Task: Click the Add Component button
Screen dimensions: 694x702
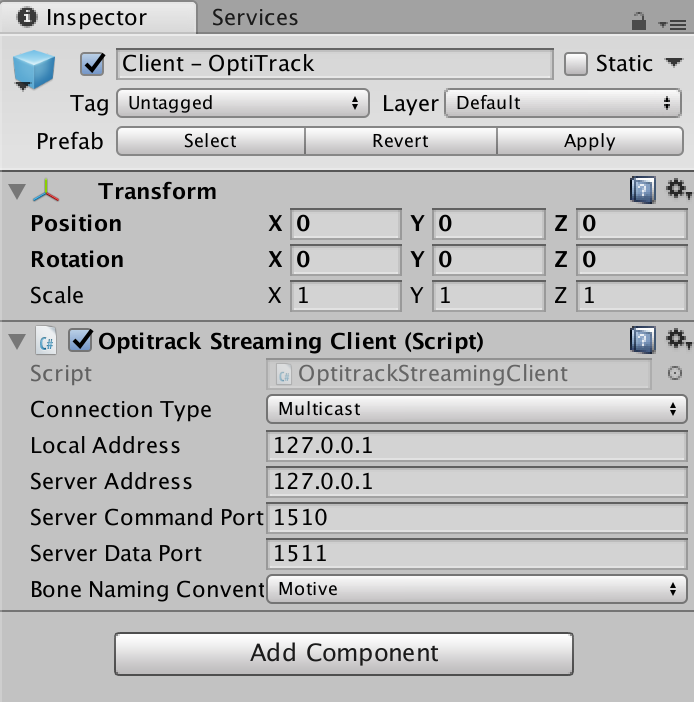Action: pyautogui.click(x=344, y=654)
